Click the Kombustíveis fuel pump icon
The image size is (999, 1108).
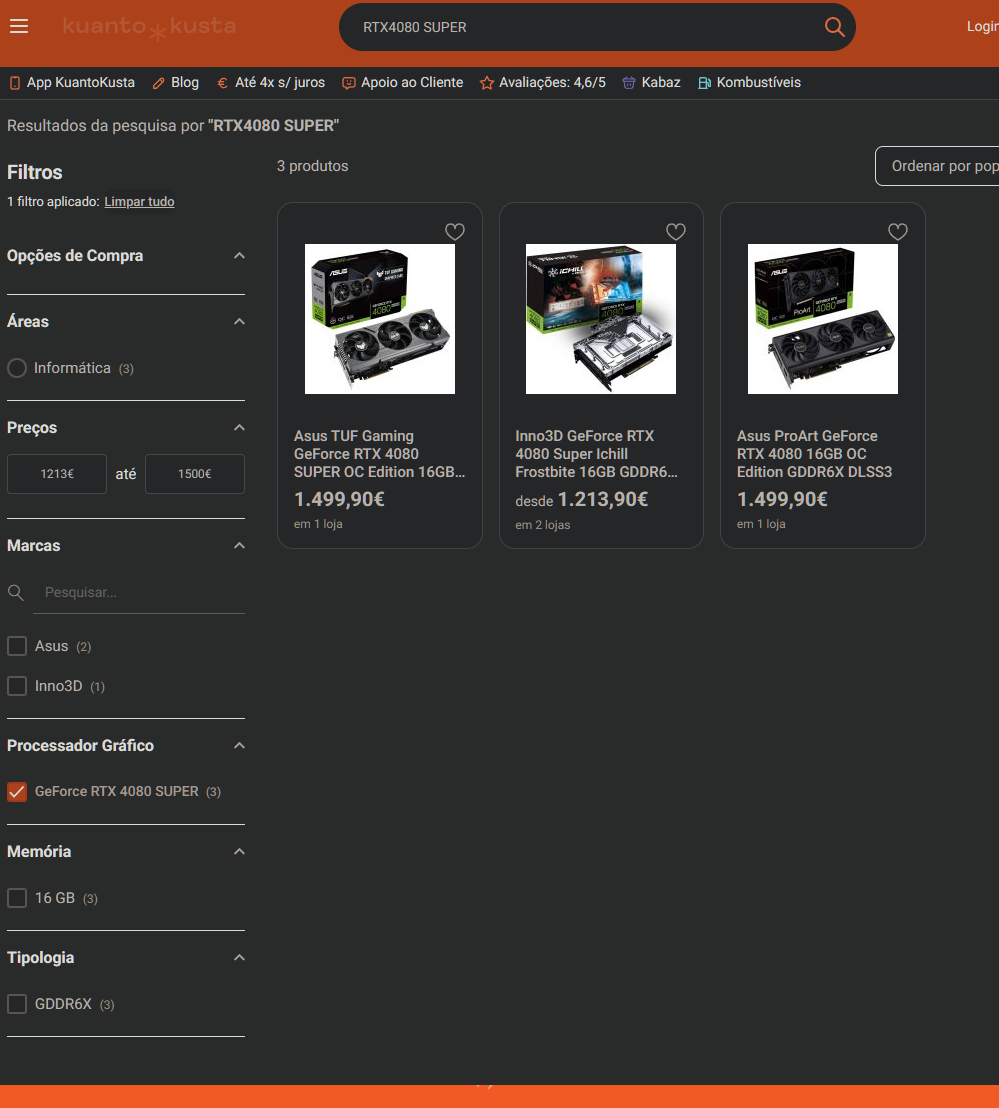[x=704, y=83]
